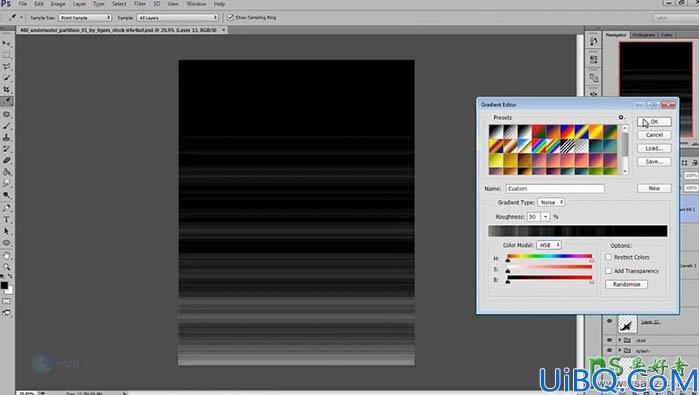Select the Lasso tool
Image resolution: width=699 pixels, height=395 pixels.
7,66
